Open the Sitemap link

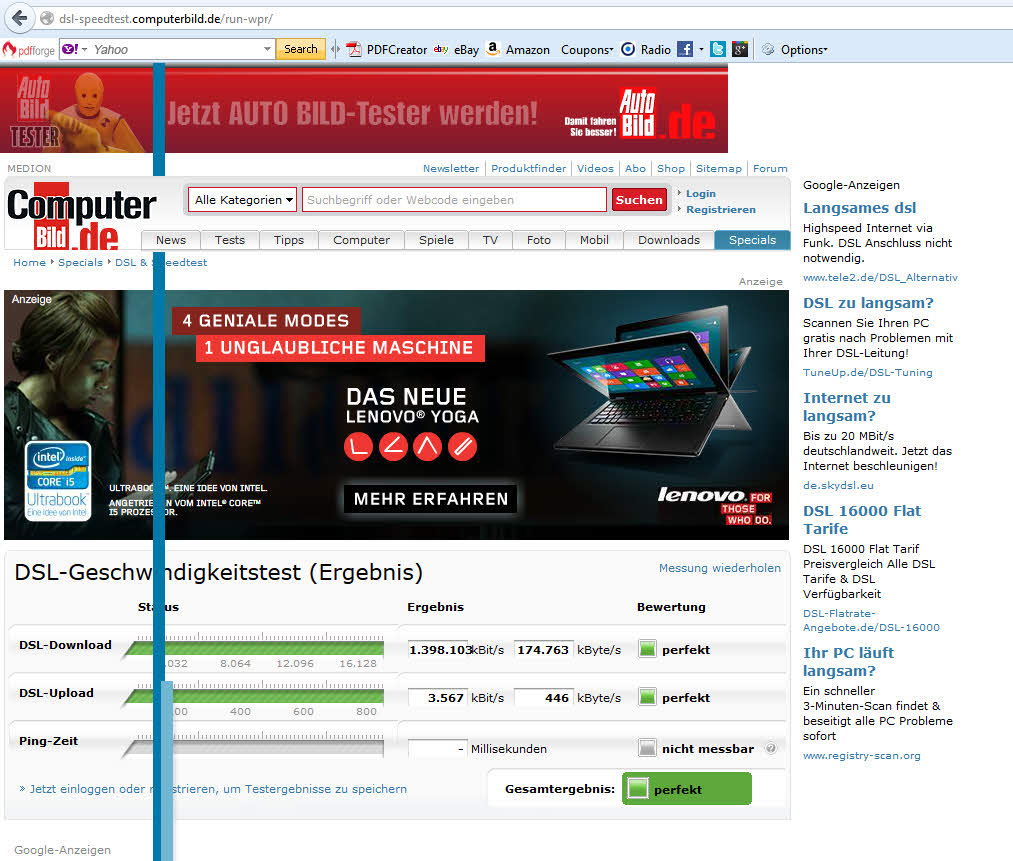point(718,169)
